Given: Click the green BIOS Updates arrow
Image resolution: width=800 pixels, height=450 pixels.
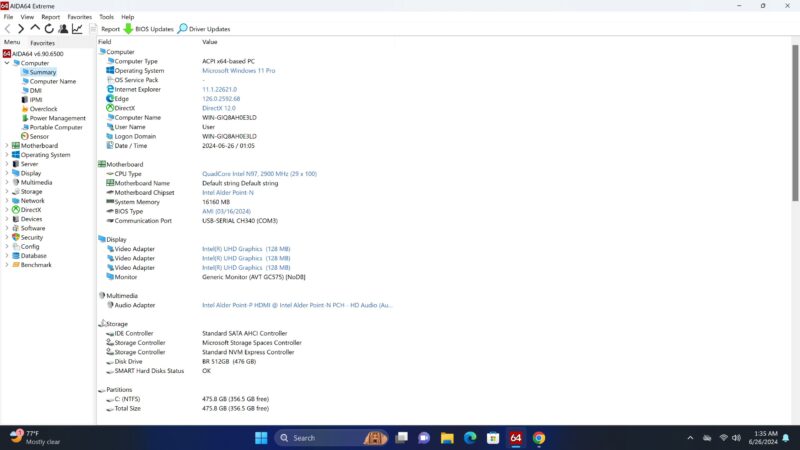Looking at the screenshot, I should (128, 29).
